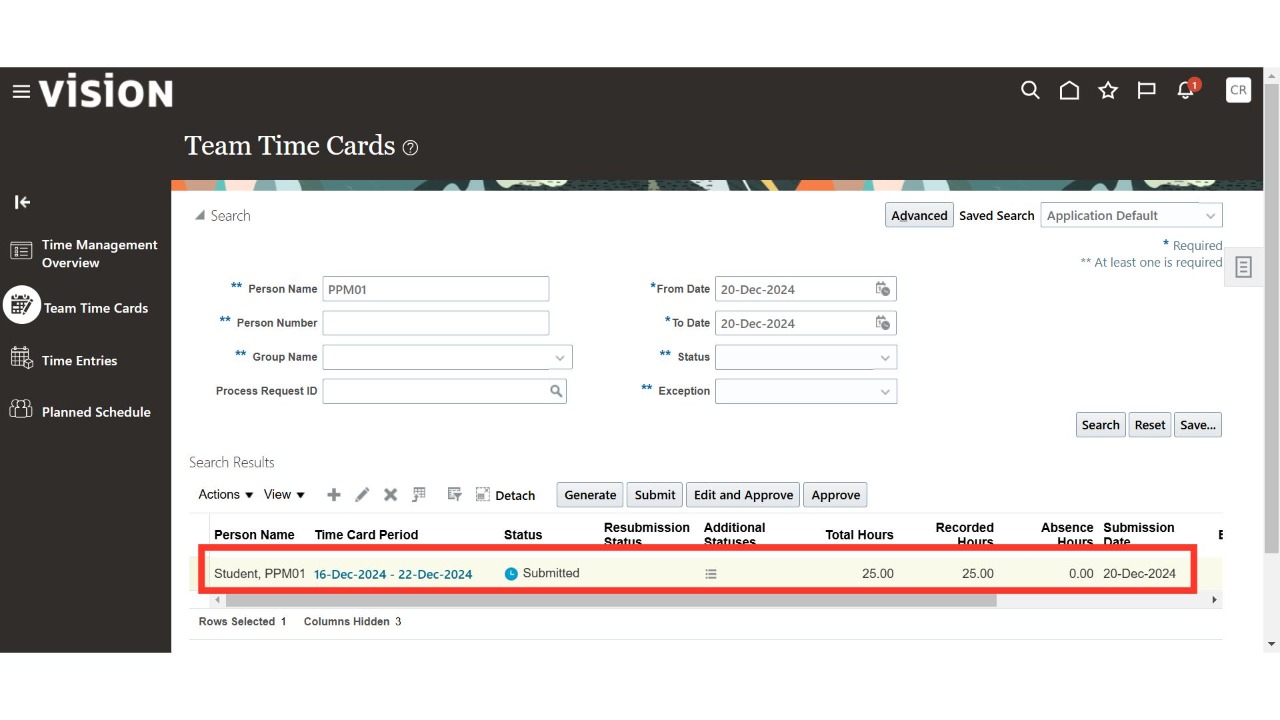Click the Person Number input field
The height and width of the screenshot is (720, 1280).
pos(436,323)
